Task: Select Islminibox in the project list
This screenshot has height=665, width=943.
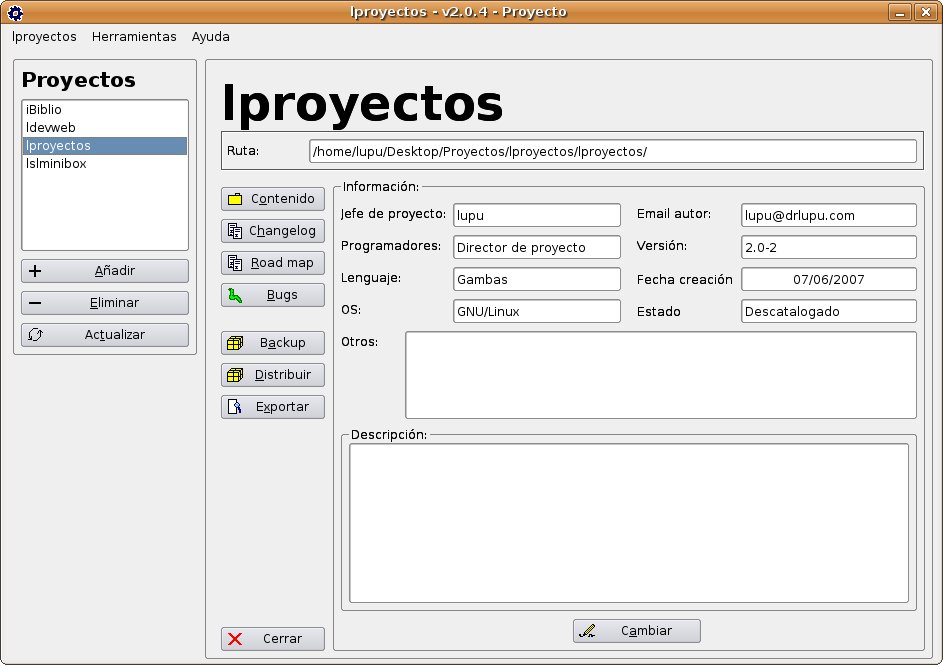Action: 56,164
